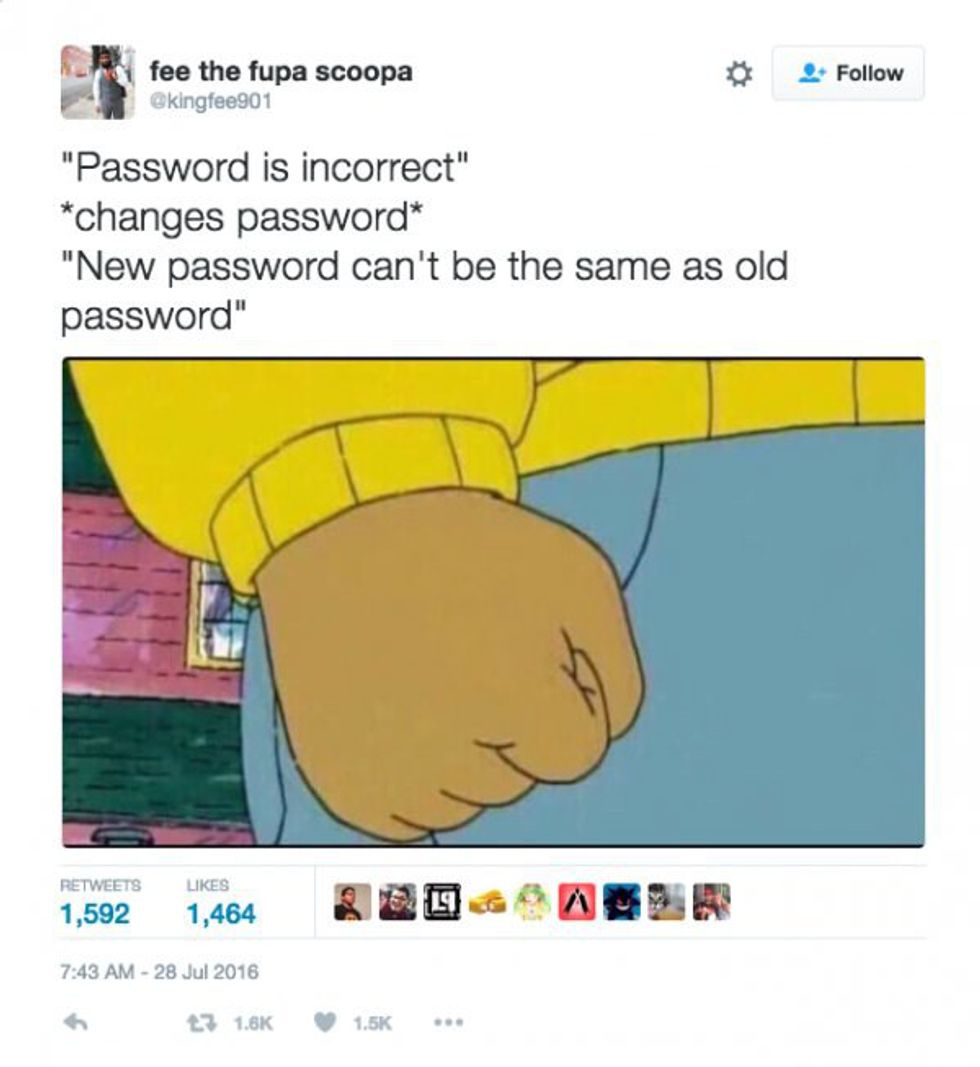Click the reply arrow icon

click(75, 1021)
